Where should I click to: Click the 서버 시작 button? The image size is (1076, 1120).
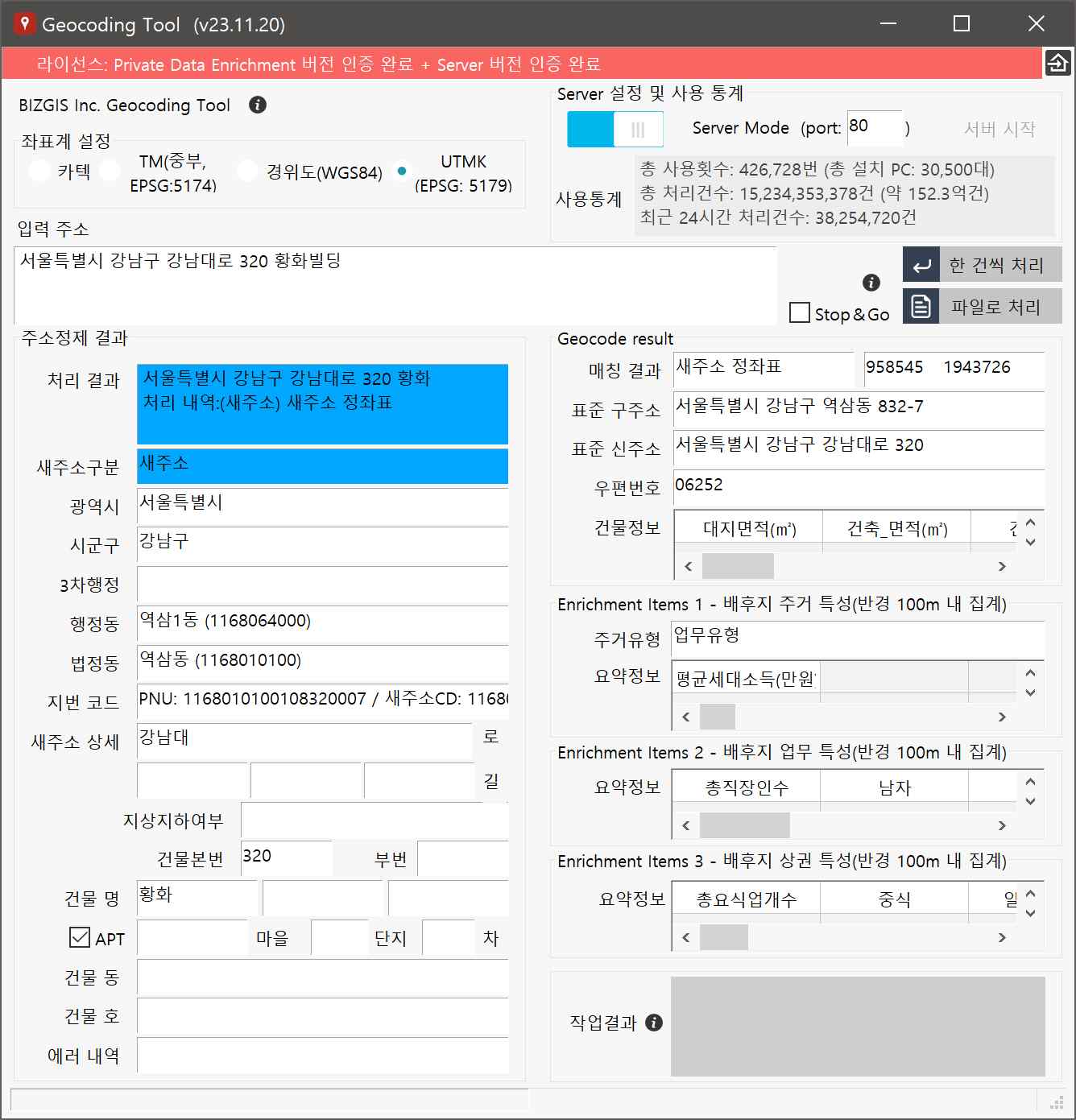(999, 129)
